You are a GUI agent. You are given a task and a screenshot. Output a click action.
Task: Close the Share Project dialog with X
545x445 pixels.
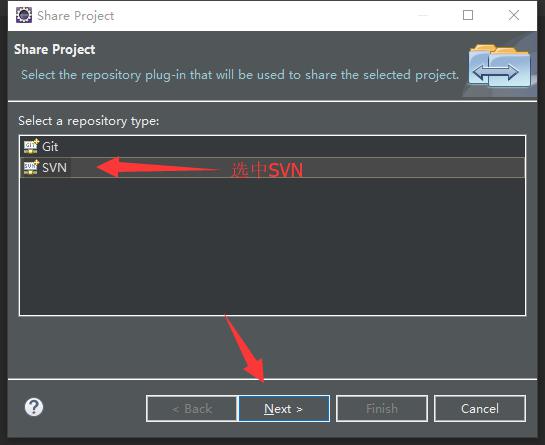coord(514,15)
